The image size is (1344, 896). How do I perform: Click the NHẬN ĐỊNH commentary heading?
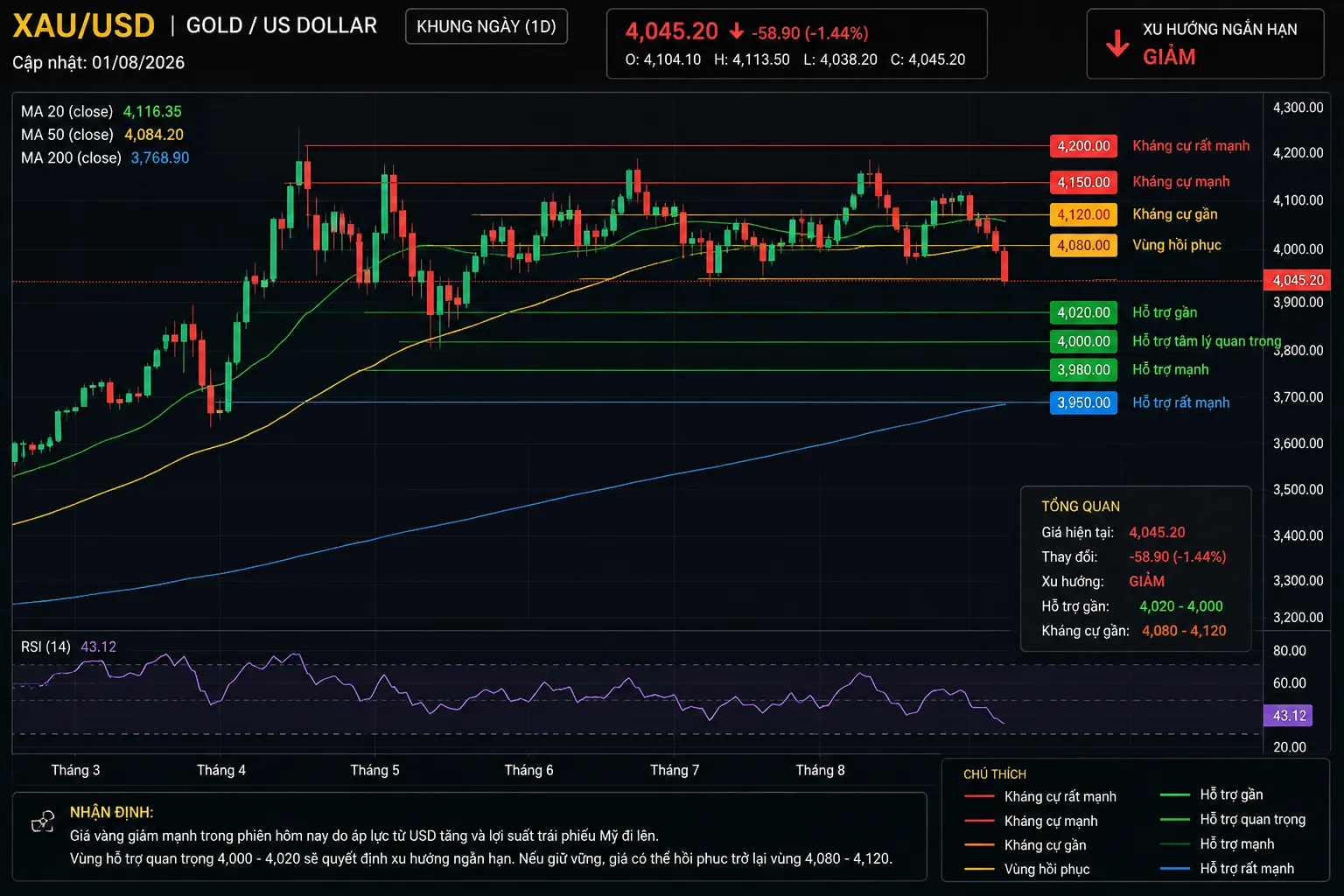coord(111,813)
